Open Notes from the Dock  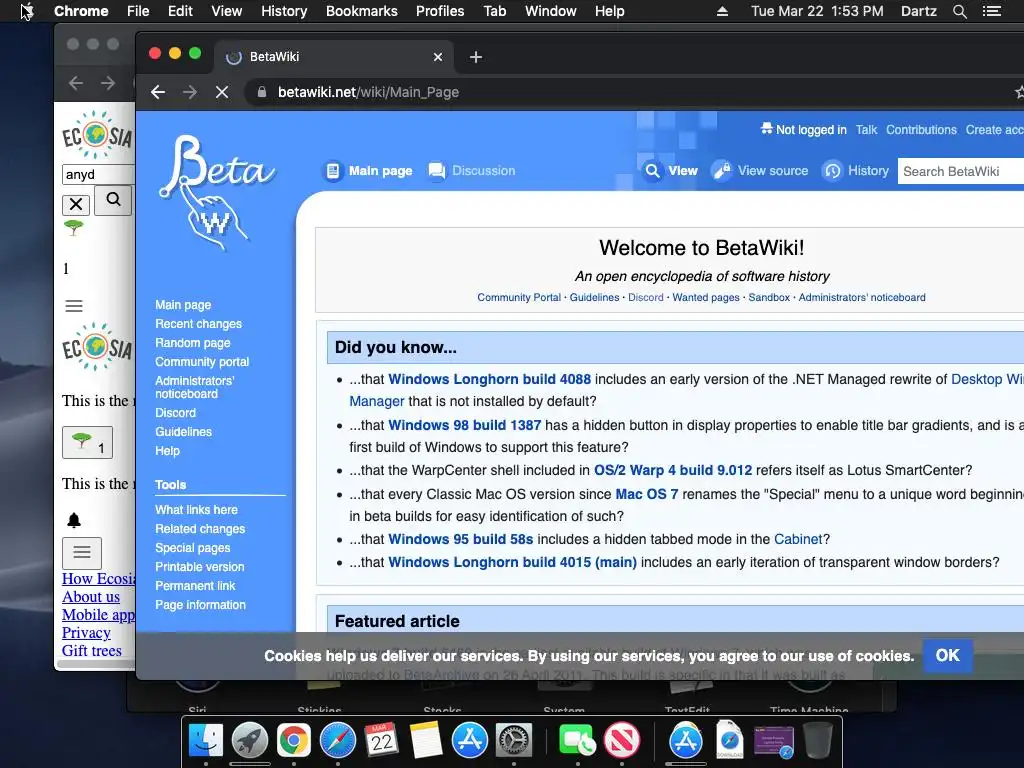[426, 741]
